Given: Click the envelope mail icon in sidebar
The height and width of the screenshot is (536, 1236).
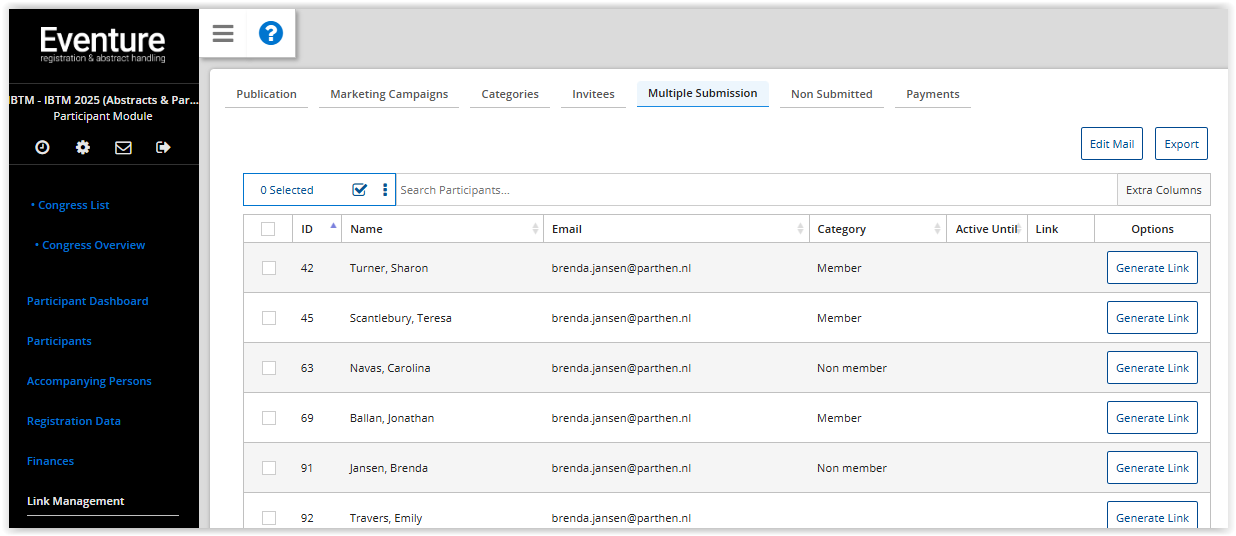Looking at the screenshot, I should [x=123, y=147].
